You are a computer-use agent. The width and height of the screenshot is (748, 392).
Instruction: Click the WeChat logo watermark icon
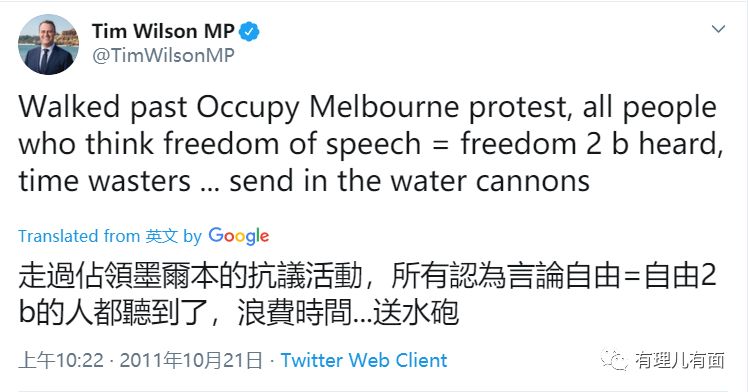pos(614,360)
